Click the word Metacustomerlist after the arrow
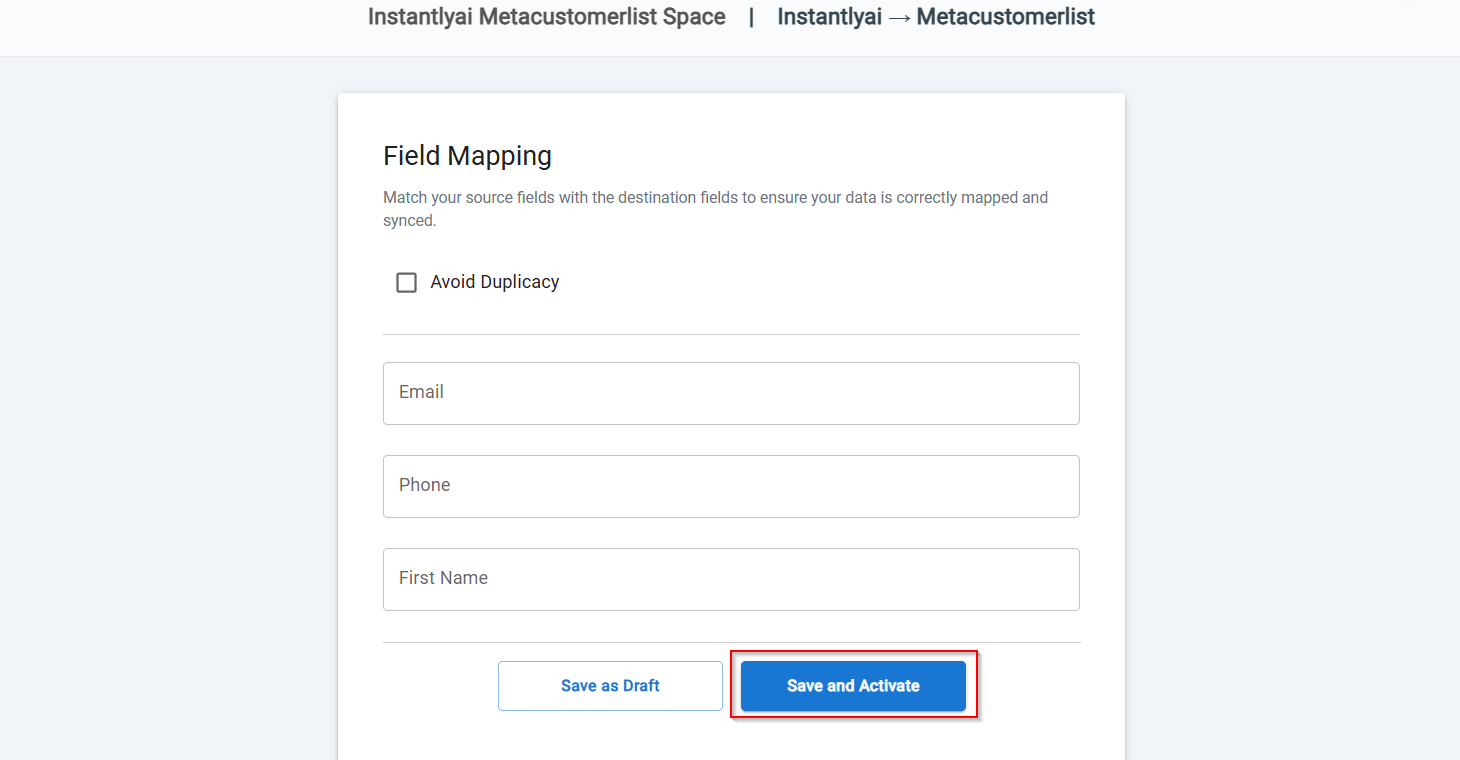 [1005, 17]
